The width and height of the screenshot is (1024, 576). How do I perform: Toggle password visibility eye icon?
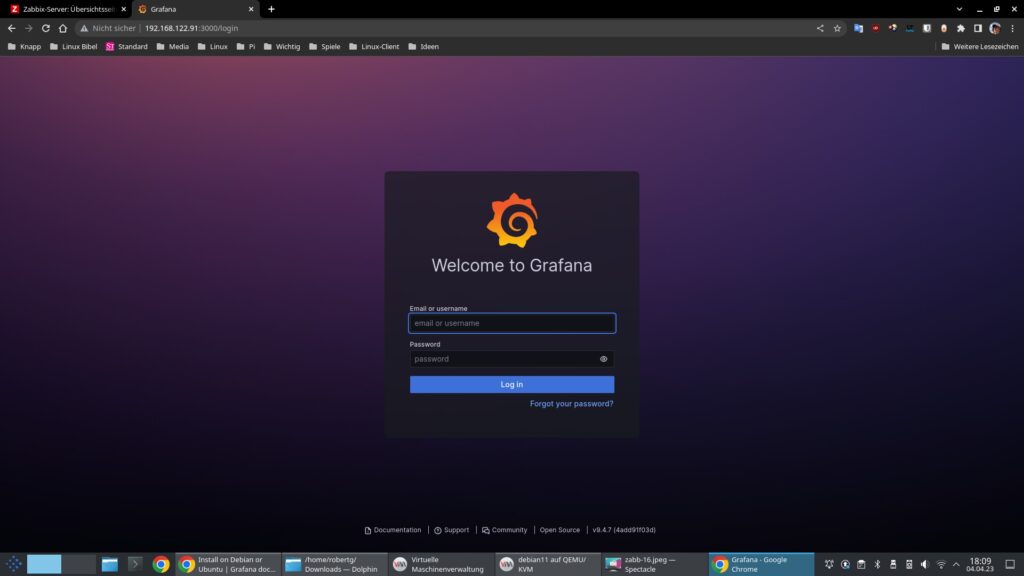[603, 359]
